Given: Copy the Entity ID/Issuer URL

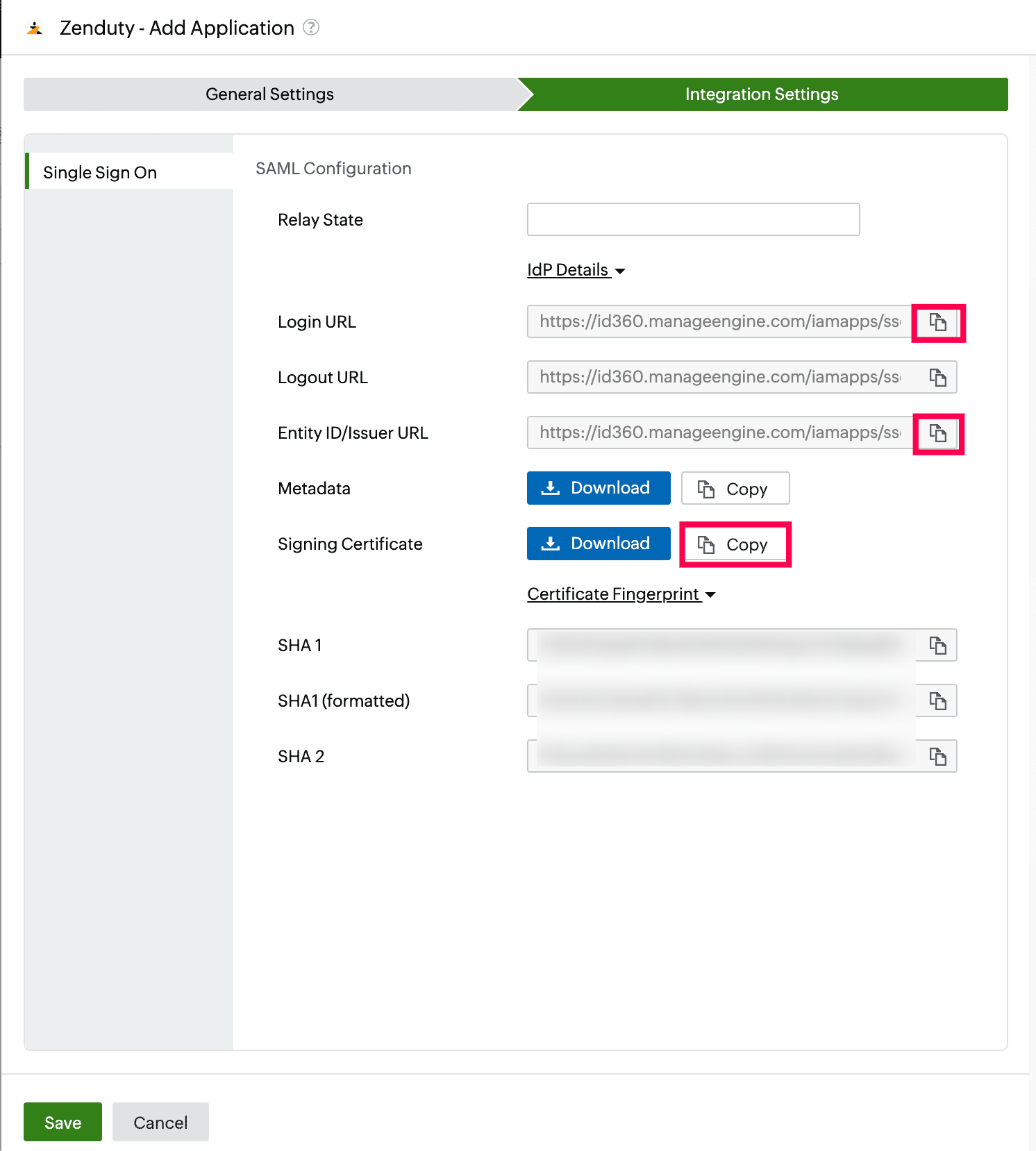Looking at the screenshot, I should (937, 433).
